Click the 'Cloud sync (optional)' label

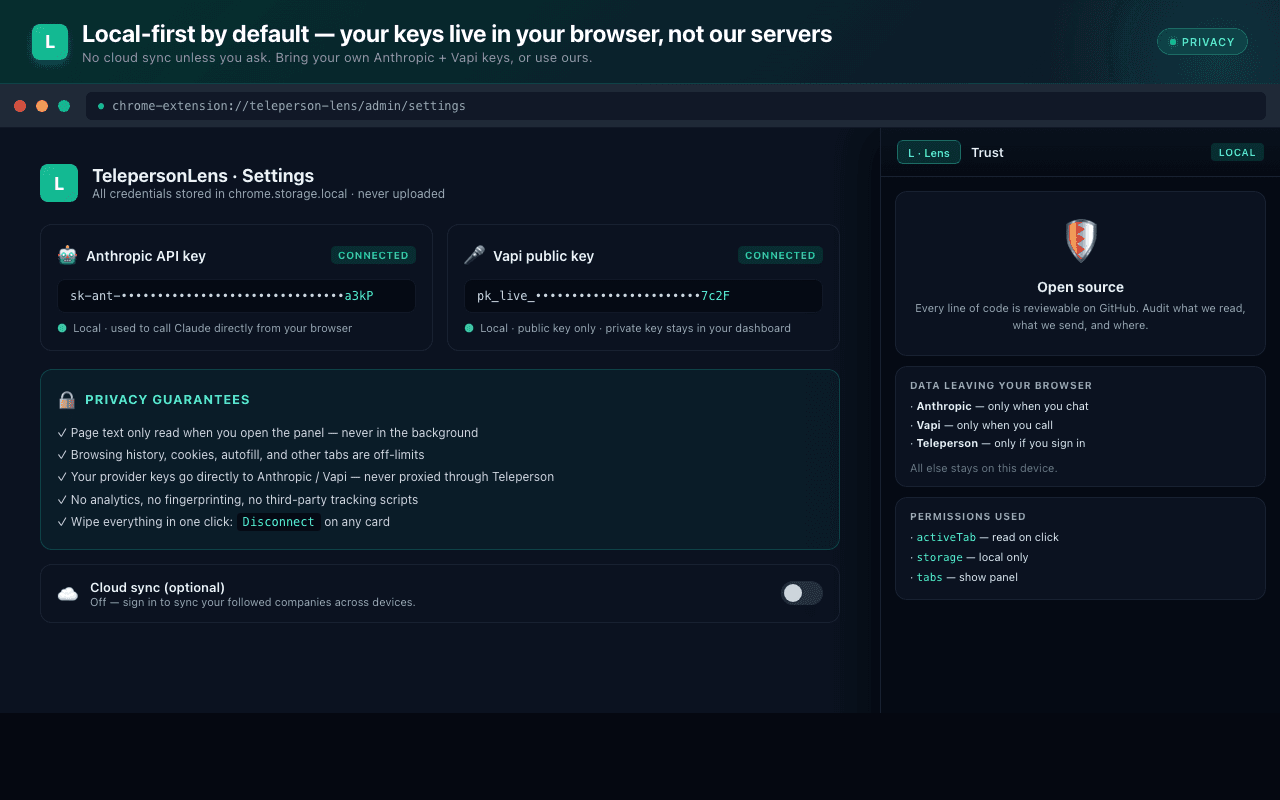coord(157,587)
